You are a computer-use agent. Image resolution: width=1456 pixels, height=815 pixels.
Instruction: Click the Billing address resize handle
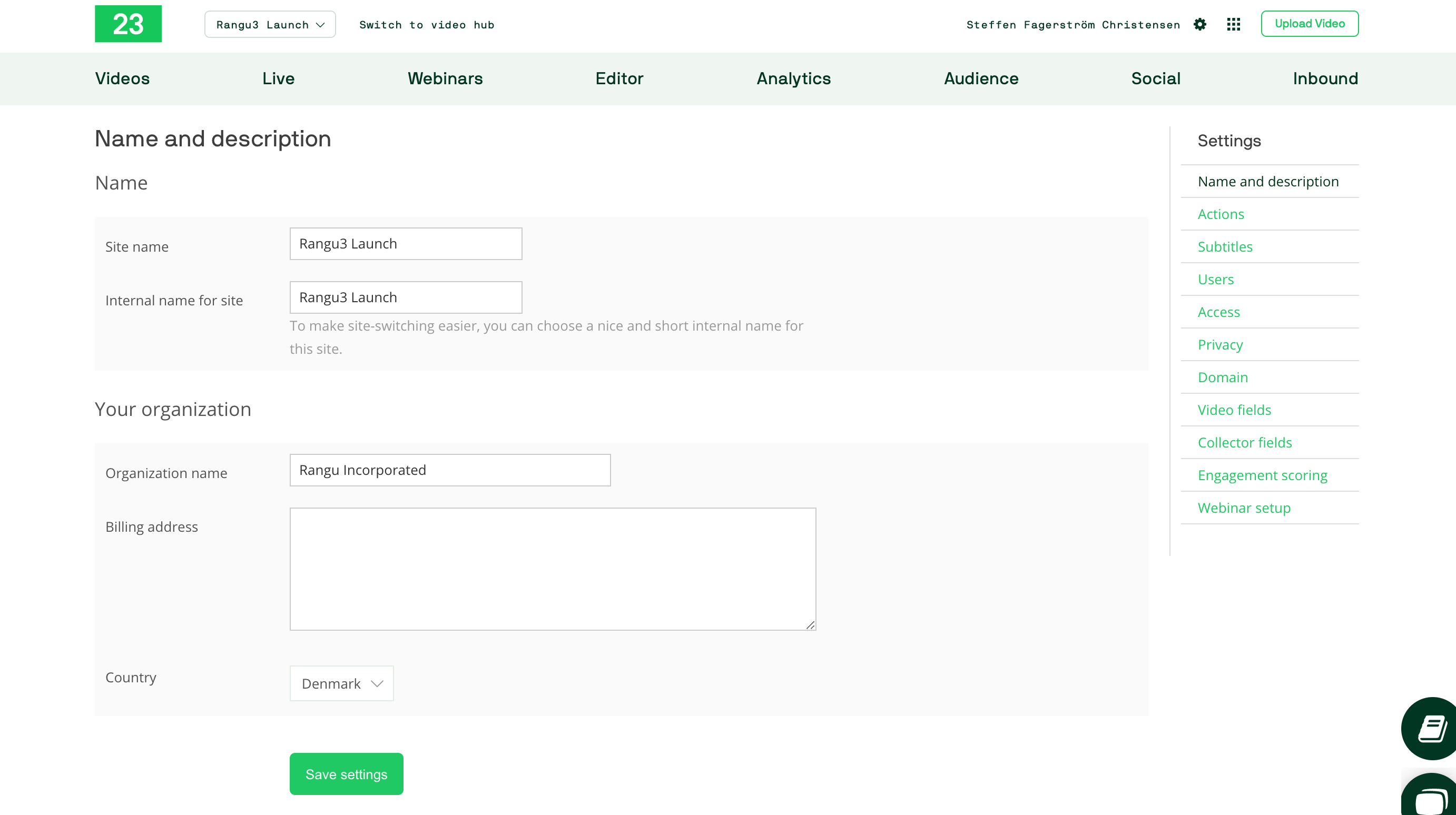point(811,624)
